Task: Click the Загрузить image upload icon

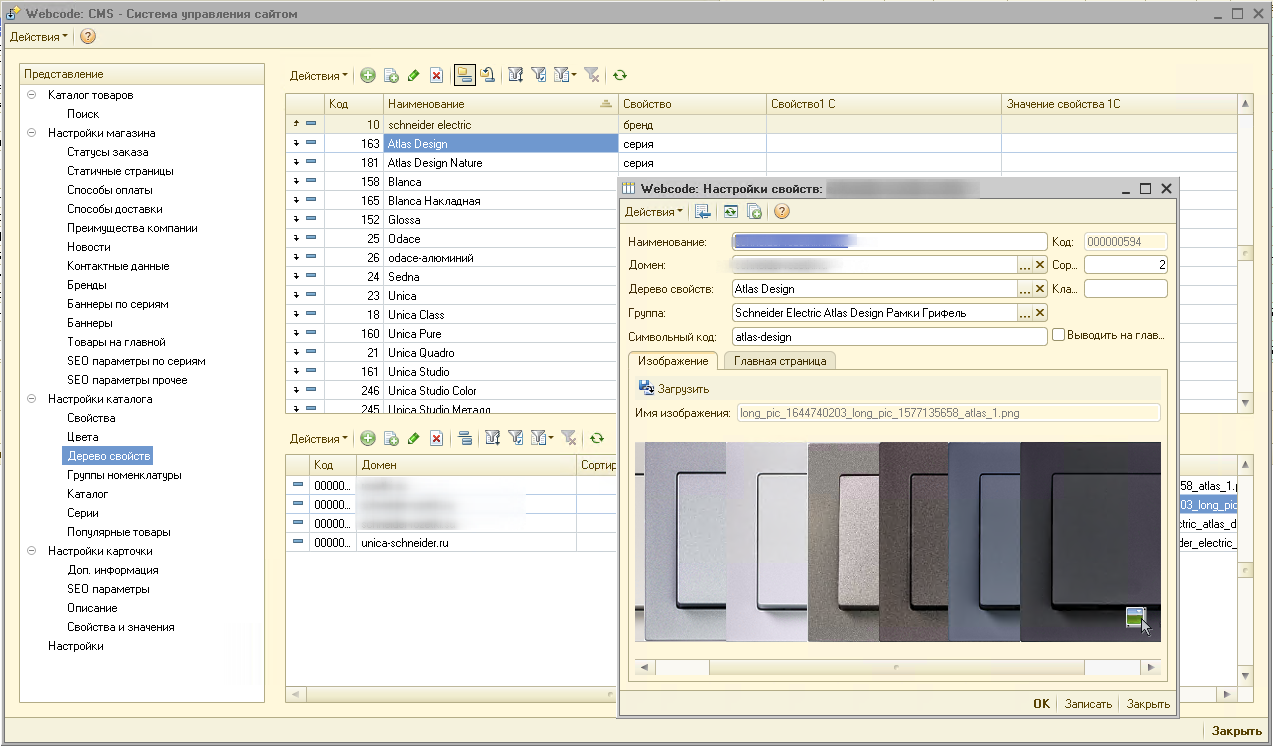Action: 646,389
